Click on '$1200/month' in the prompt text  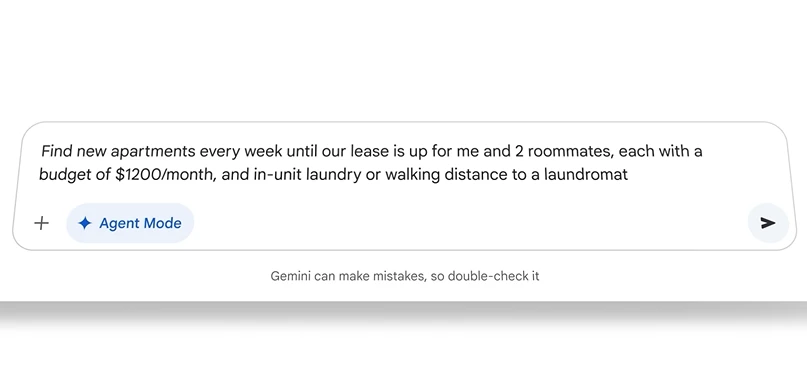coord(164,175)
